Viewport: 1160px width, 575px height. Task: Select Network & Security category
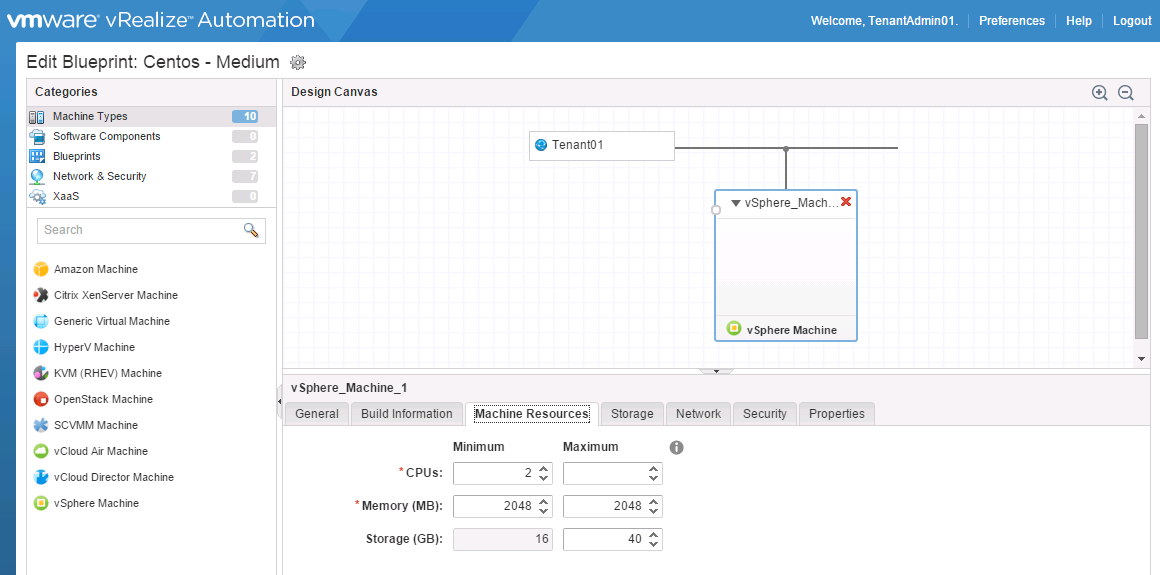[152, 176]
